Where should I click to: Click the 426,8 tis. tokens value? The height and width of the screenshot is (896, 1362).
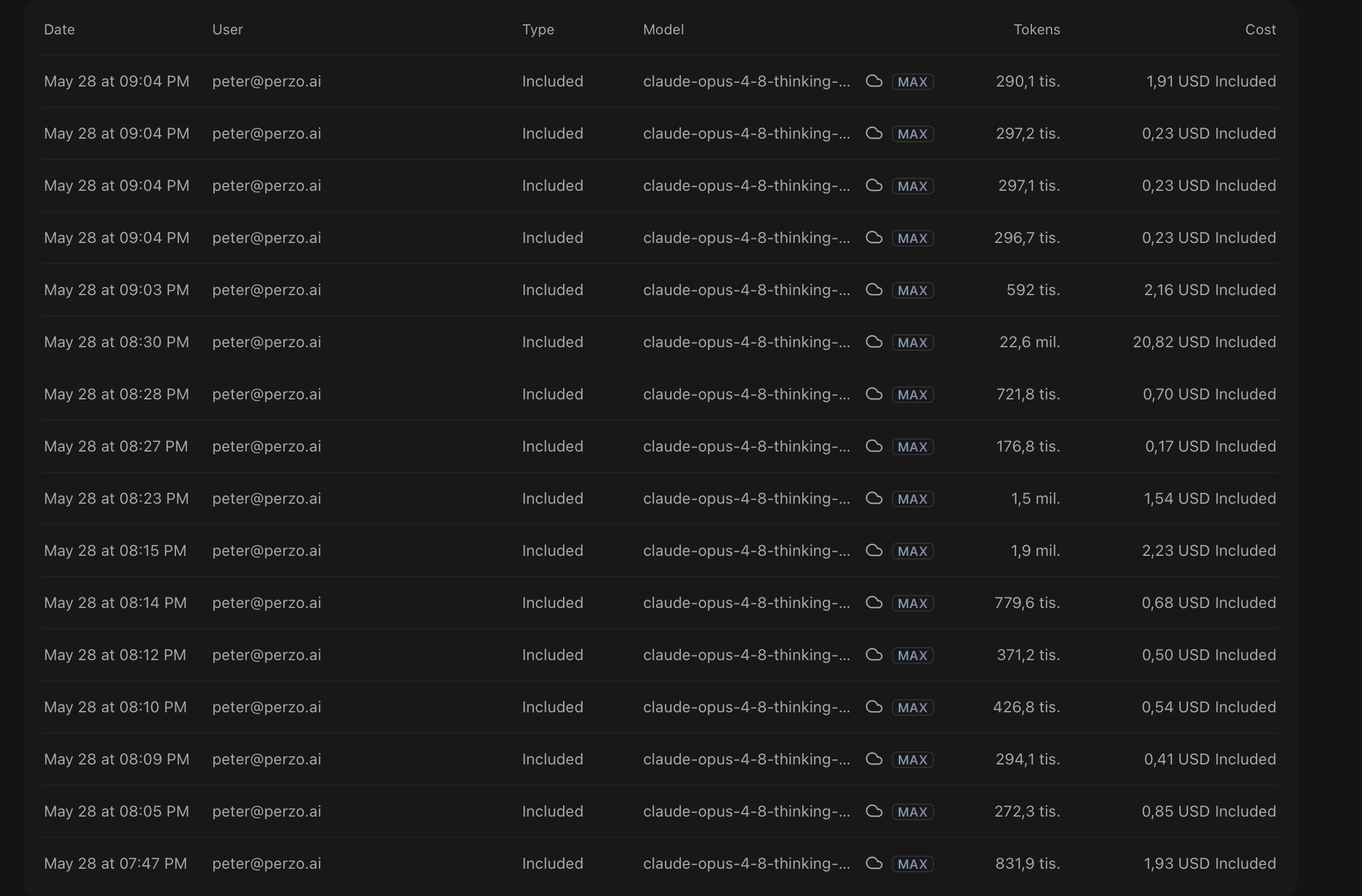click(x=1027, y=707)
